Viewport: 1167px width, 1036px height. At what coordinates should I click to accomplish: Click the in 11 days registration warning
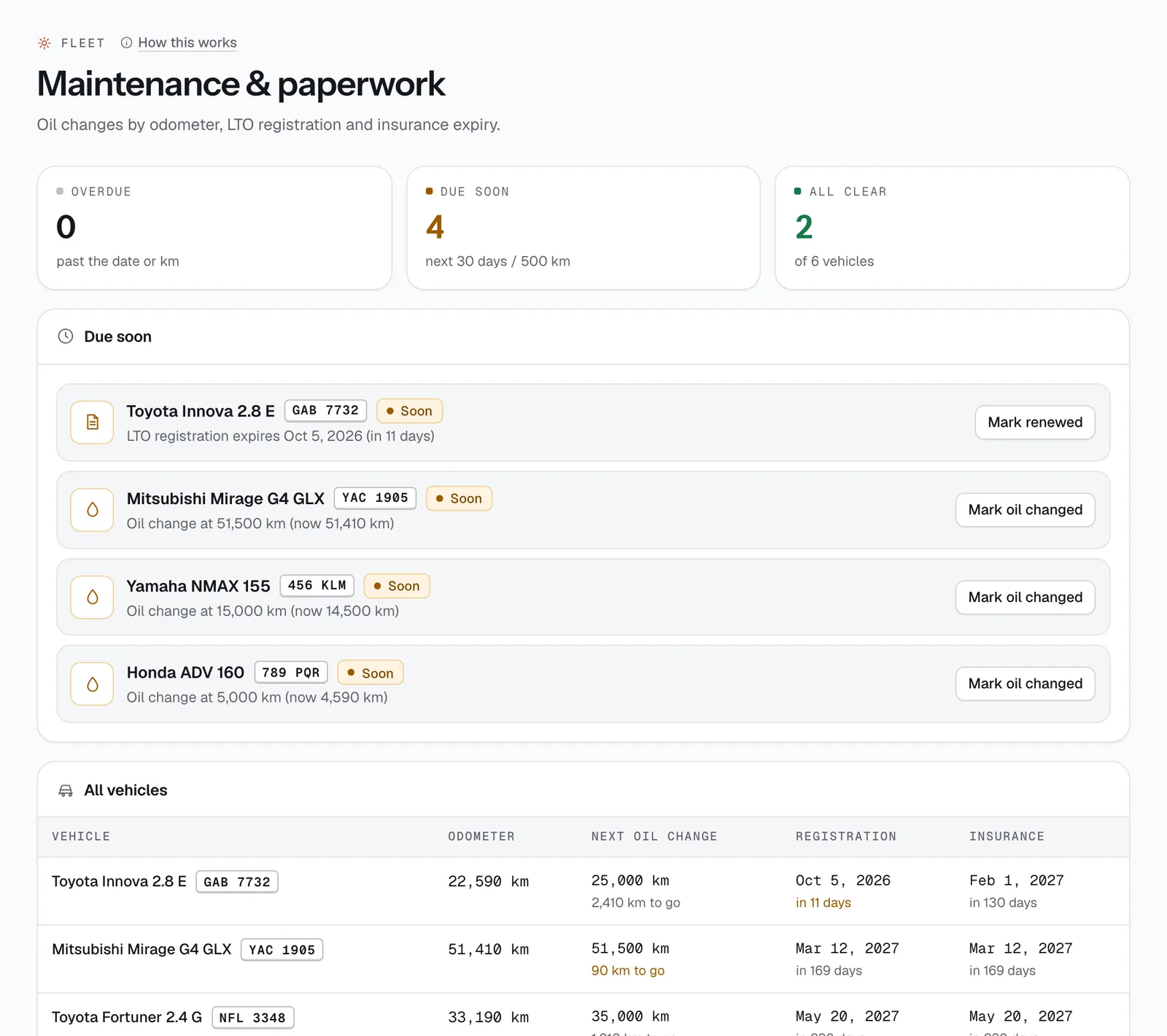pos(823,902)
